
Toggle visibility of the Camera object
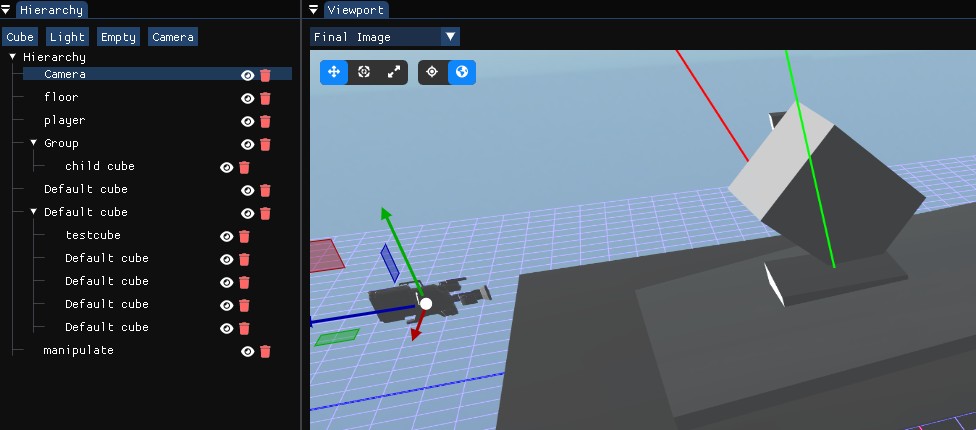[x=247, y=75]
